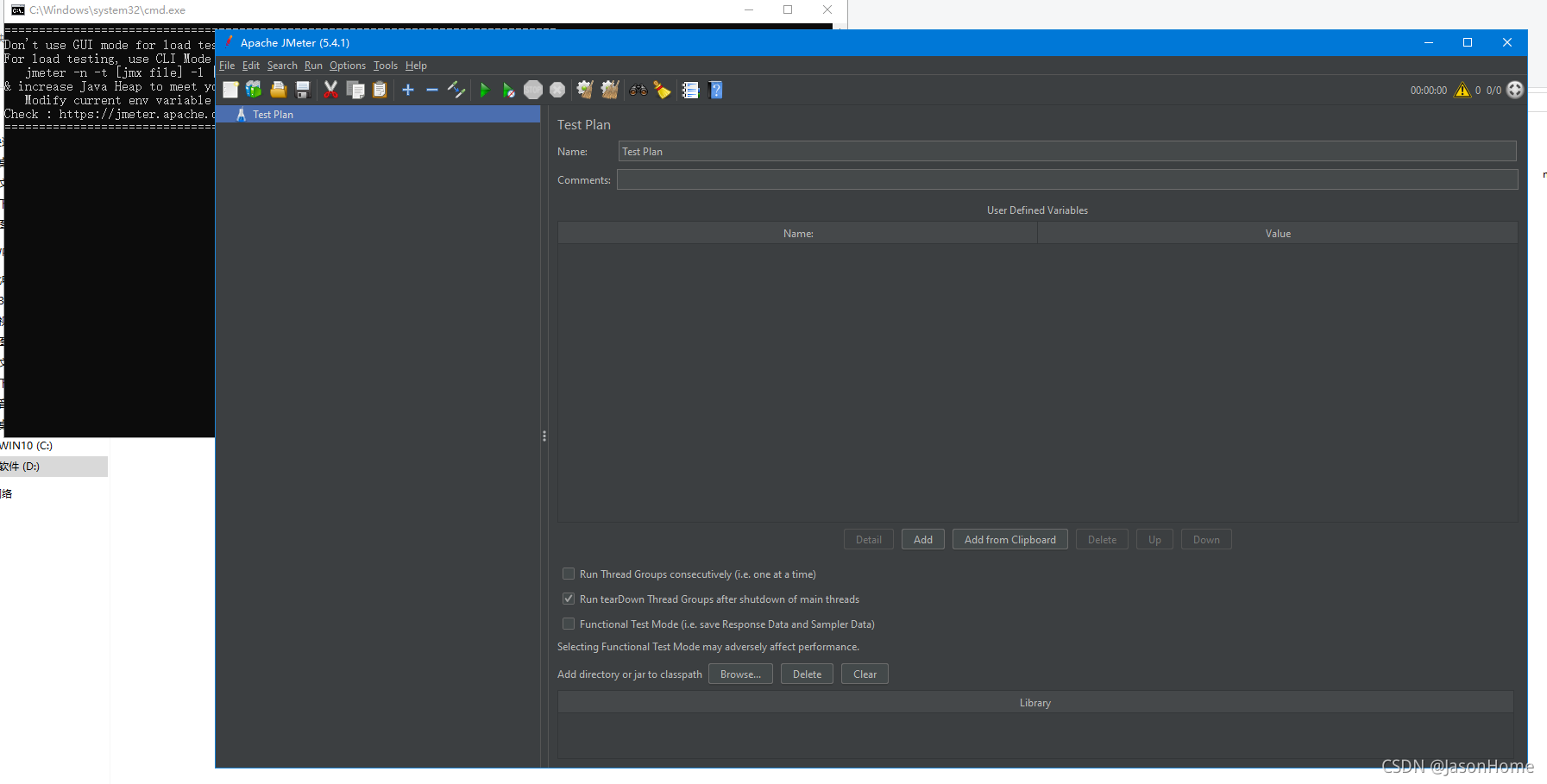Viewport: 1547px width, 784px height.
Task: Click the pane divider handle dots
Action: pos(544,436)
